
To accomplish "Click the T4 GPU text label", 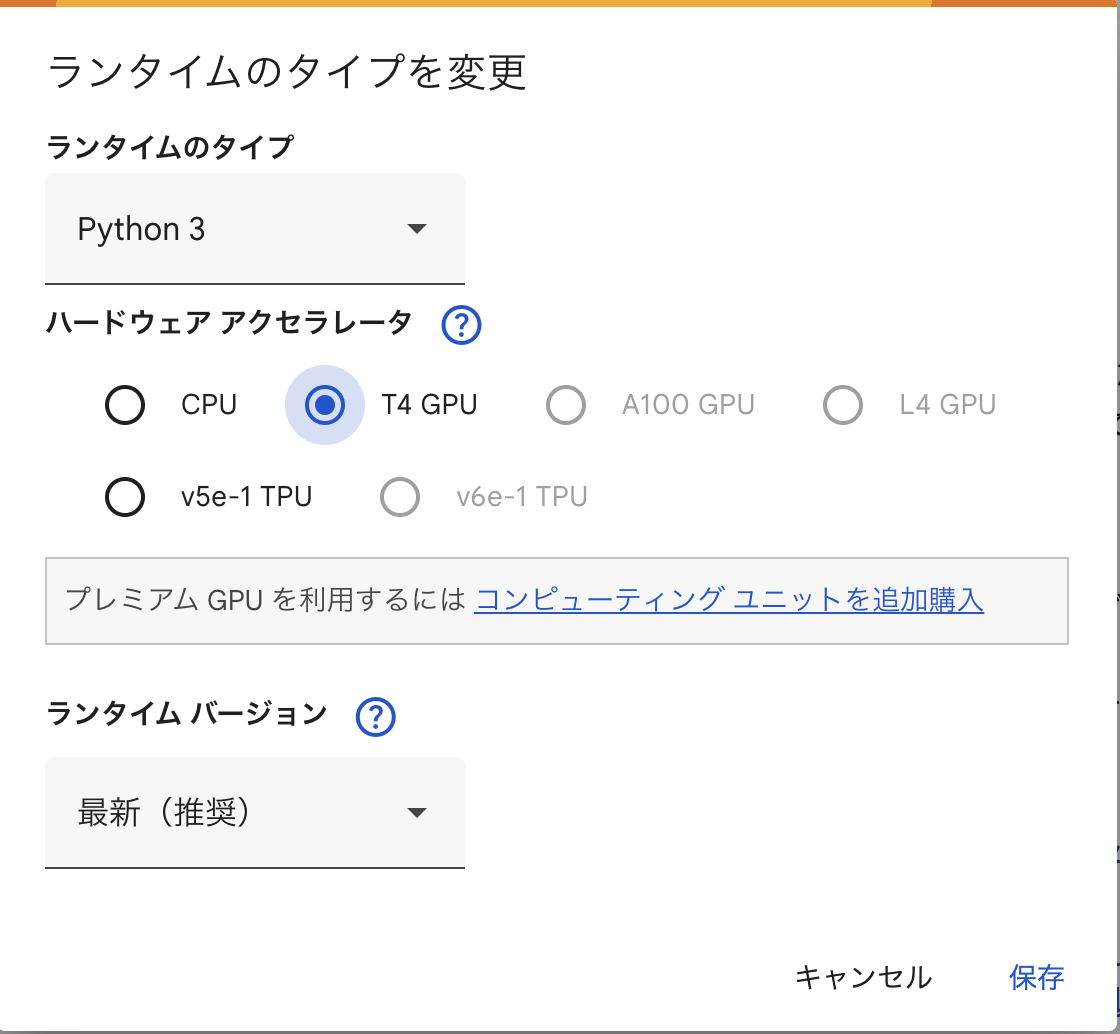I will [x=429, y=405].
